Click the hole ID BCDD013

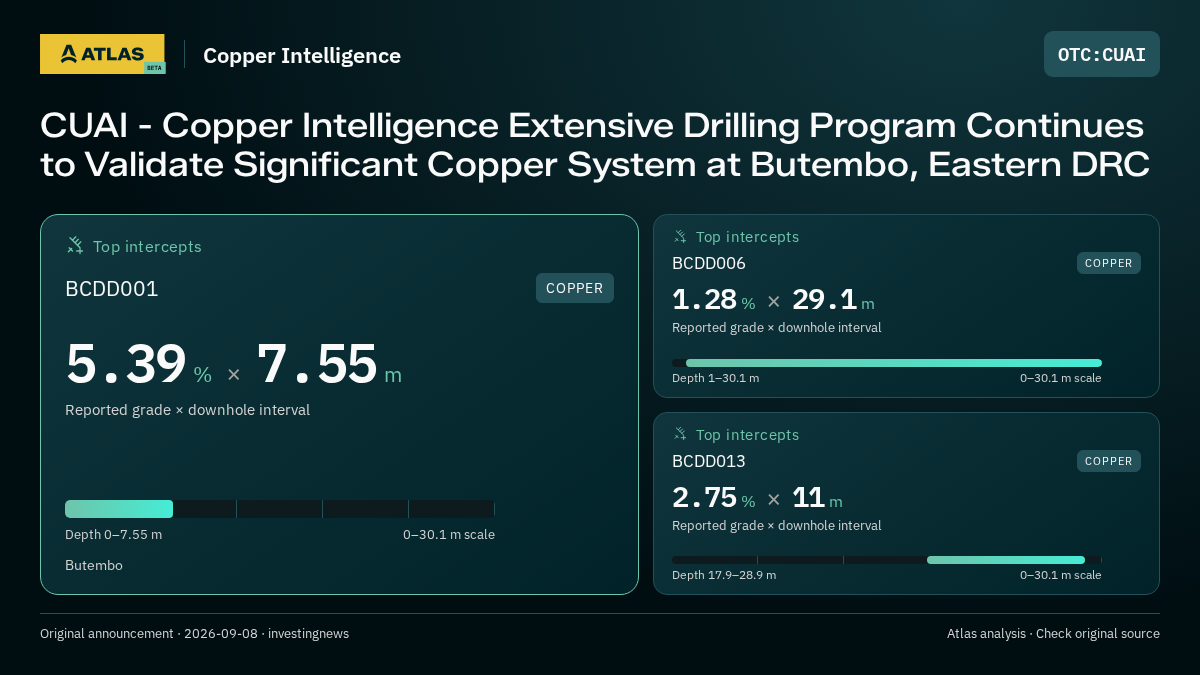[709, 461]
